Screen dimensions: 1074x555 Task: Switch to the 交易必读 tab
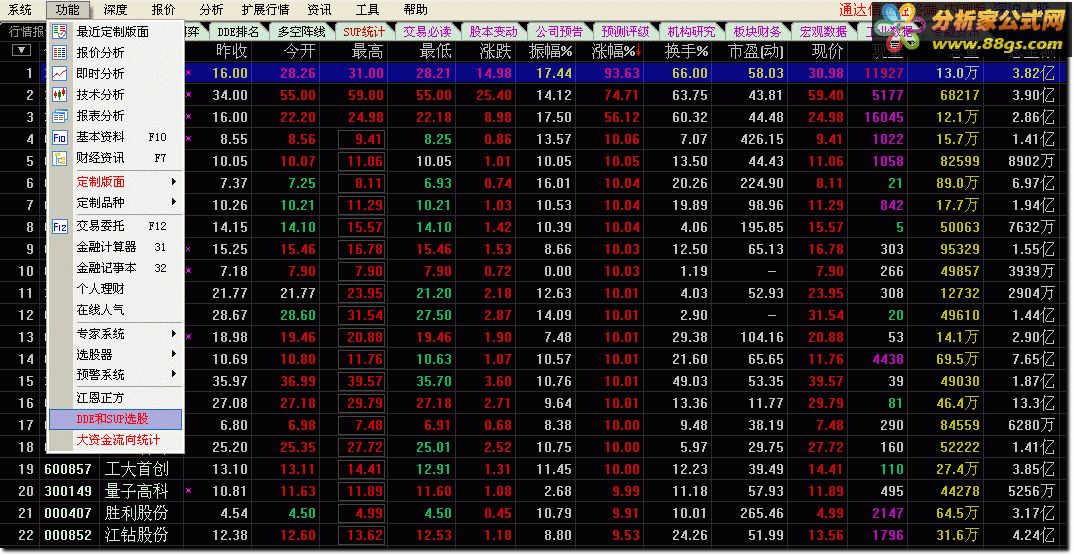tap(428, 32)
